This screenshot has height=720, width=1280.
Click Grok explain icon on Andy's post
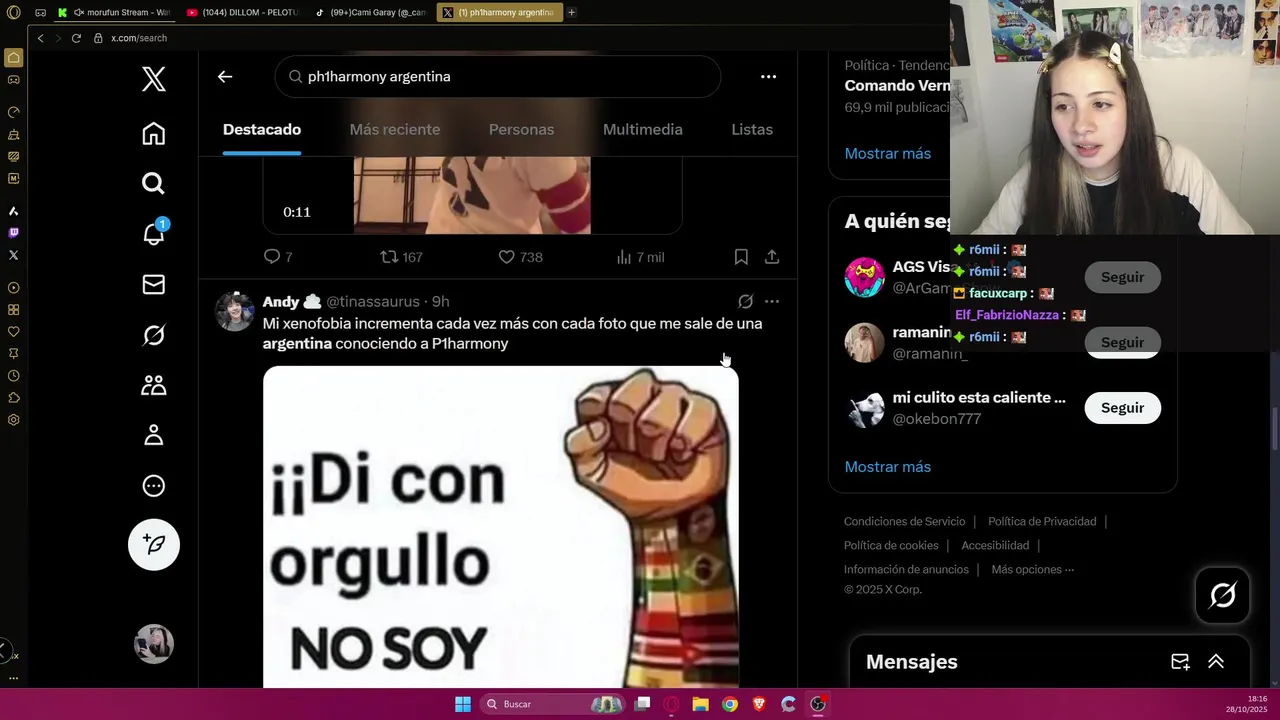point(745,301)
